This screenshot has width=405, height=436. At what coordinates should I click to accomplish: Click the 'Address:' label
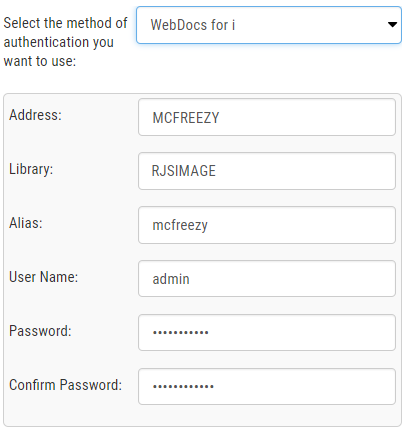[x=35, y=115]
